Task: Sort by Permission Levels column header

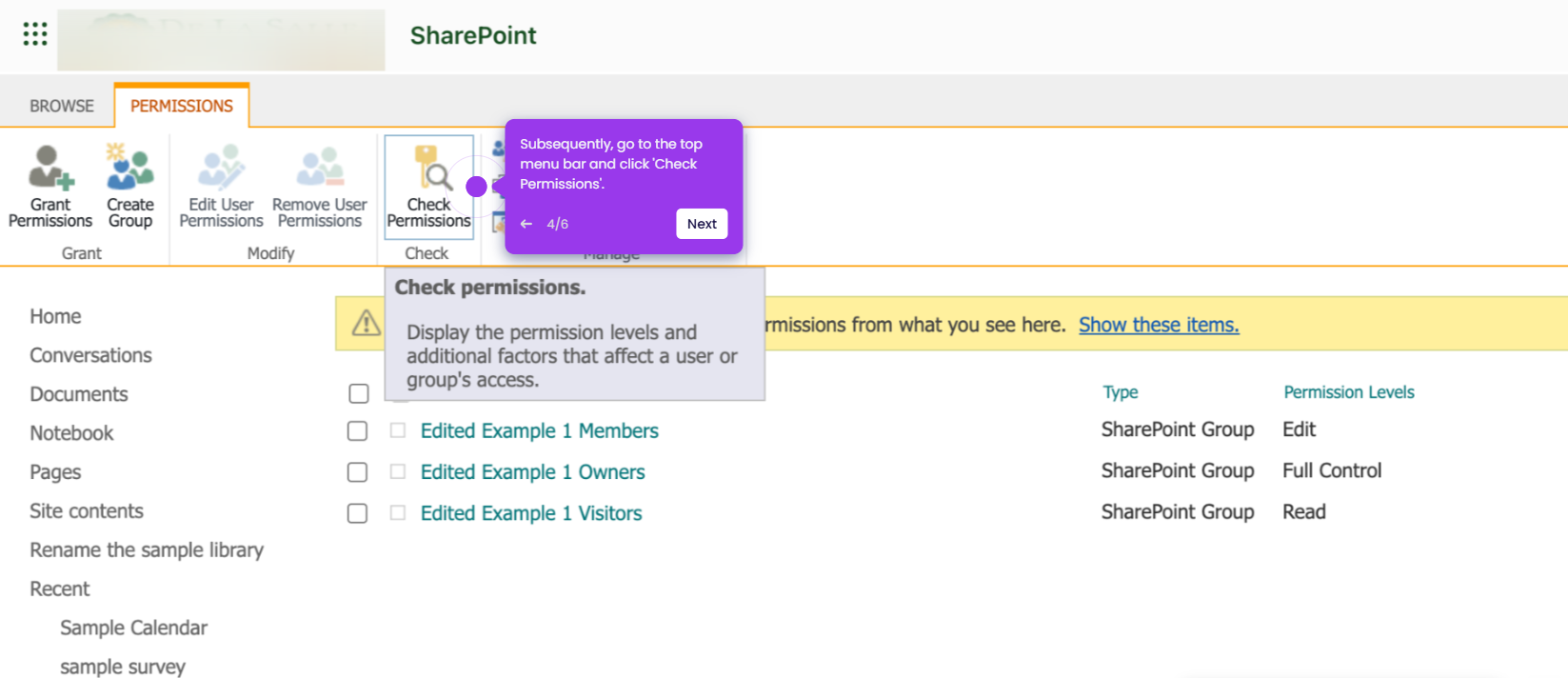Action: click(1349, 392)
